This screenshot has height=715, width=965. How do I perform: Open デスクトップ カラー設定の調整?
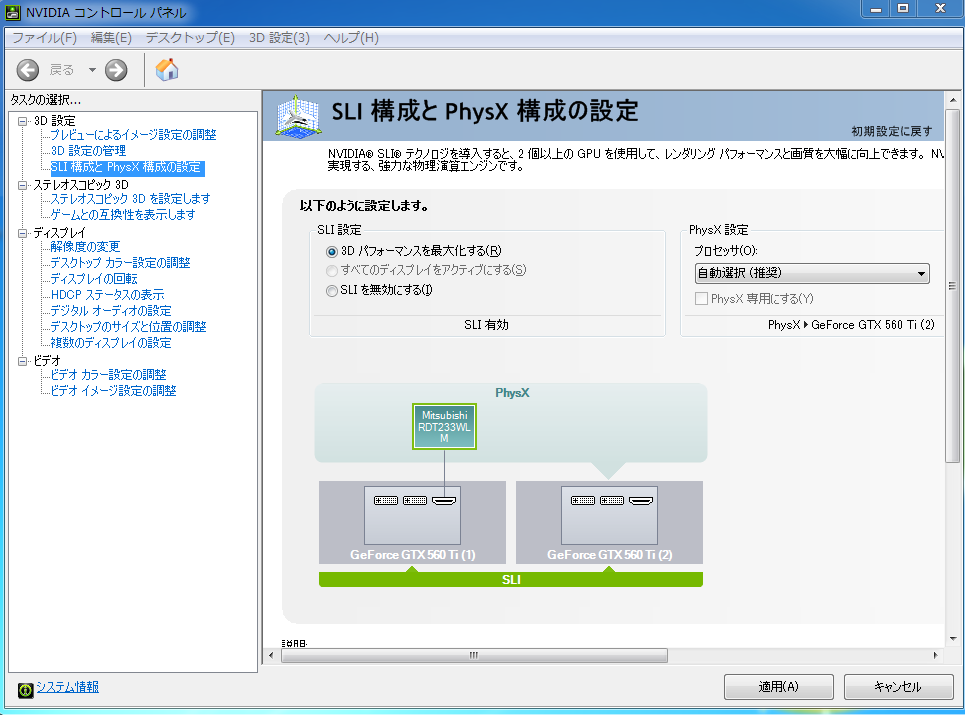point(120,263)
